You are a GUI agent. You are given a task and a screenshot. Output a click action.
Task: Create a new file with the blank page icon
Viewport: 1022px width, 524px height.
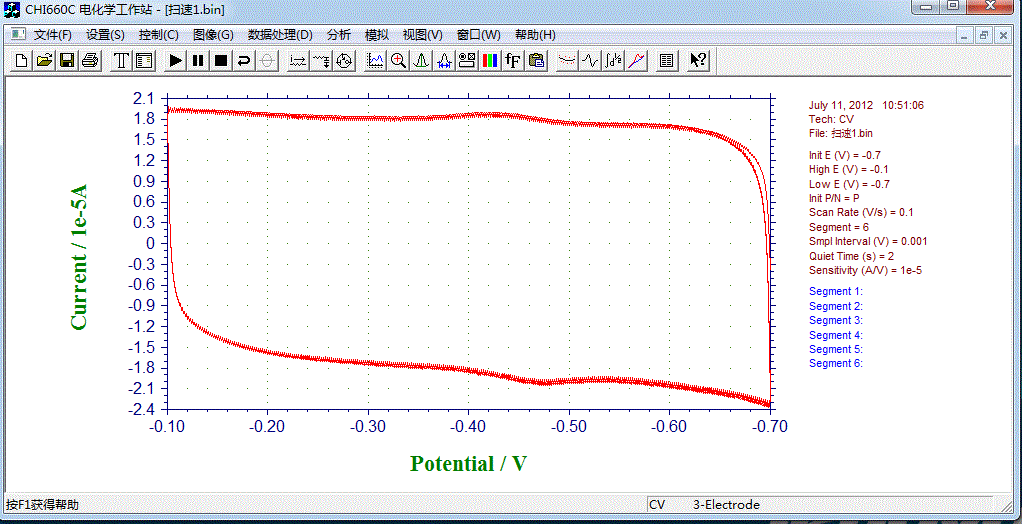[22, 61]
